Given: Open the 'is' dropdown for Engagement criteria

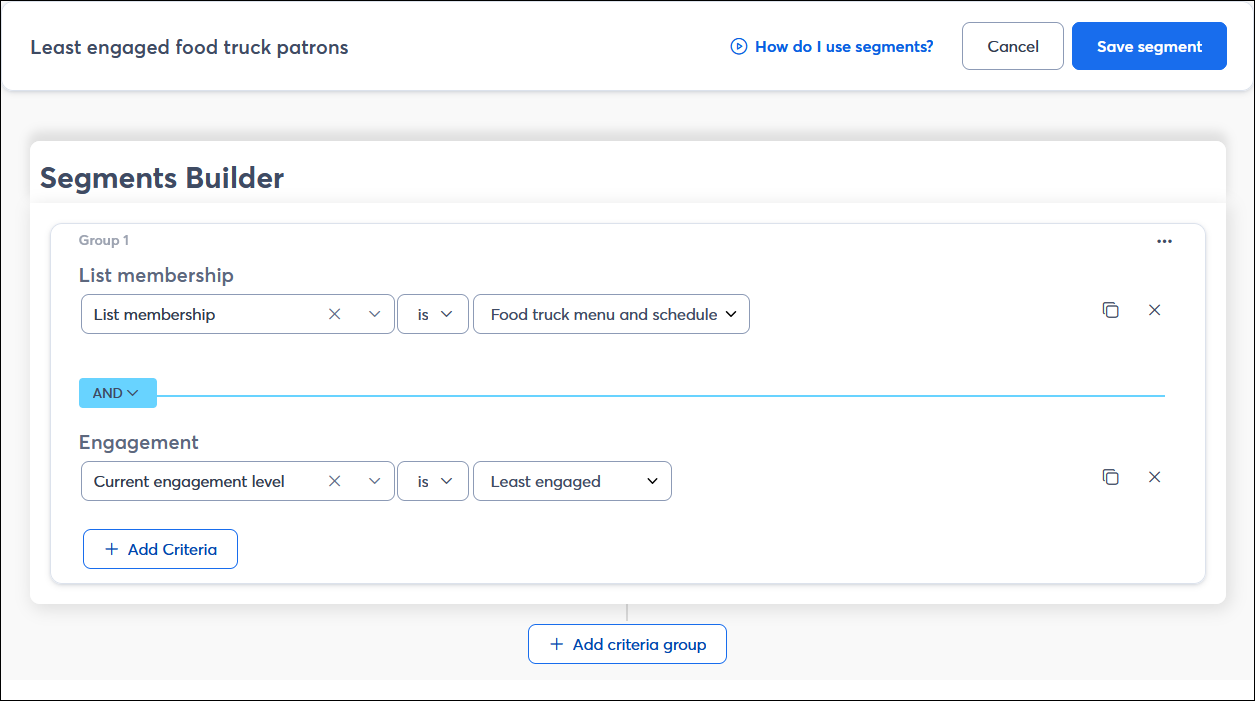Looking at the screenshot, I should pos(432,480).
